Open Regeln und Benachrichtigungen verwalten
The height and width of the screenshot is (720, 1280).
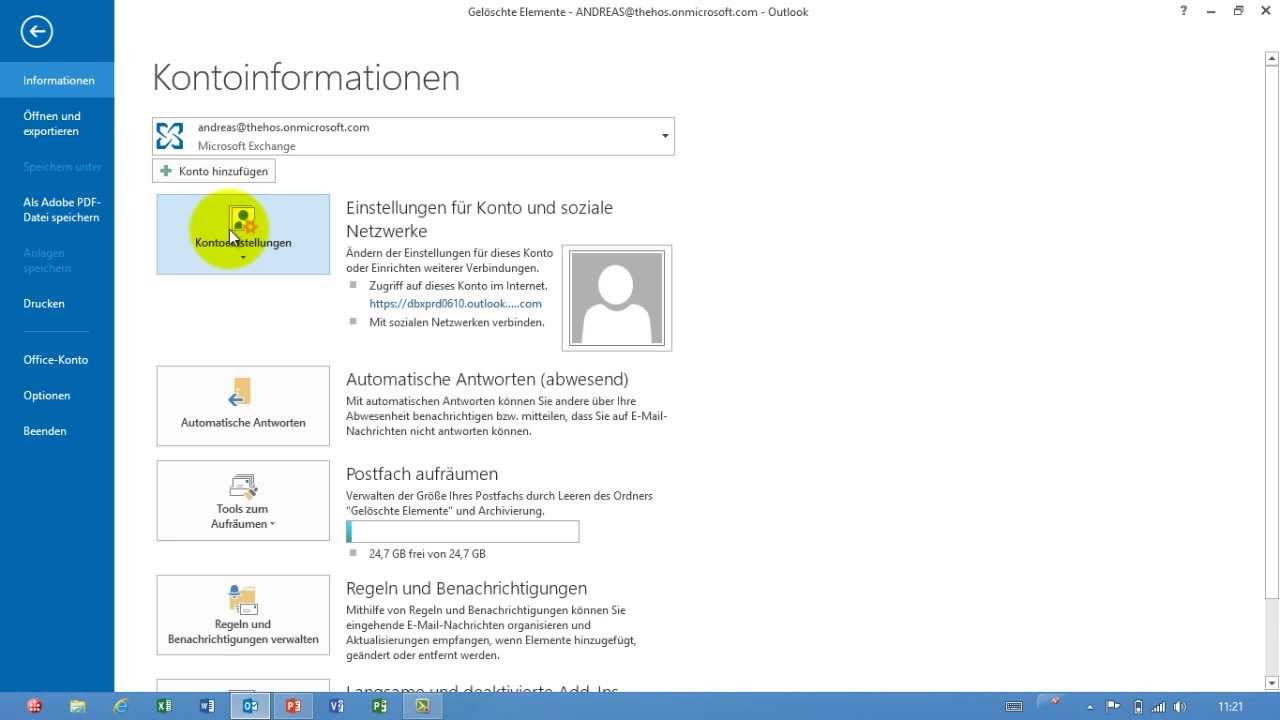coord(243,615)
